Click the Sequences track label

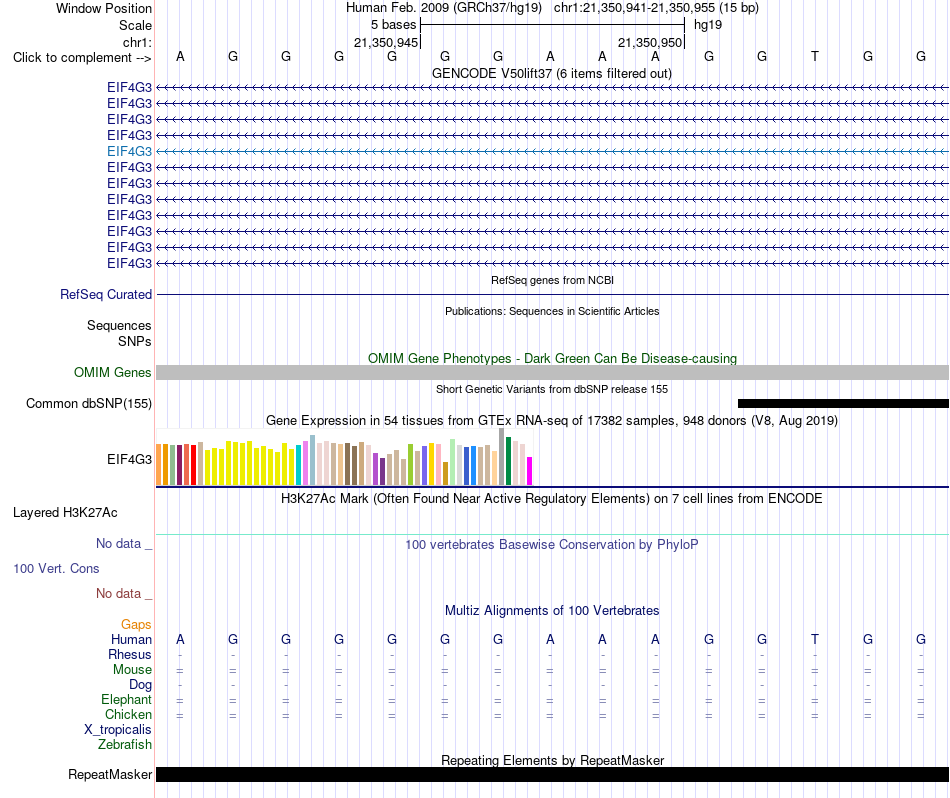pos(119,325)
